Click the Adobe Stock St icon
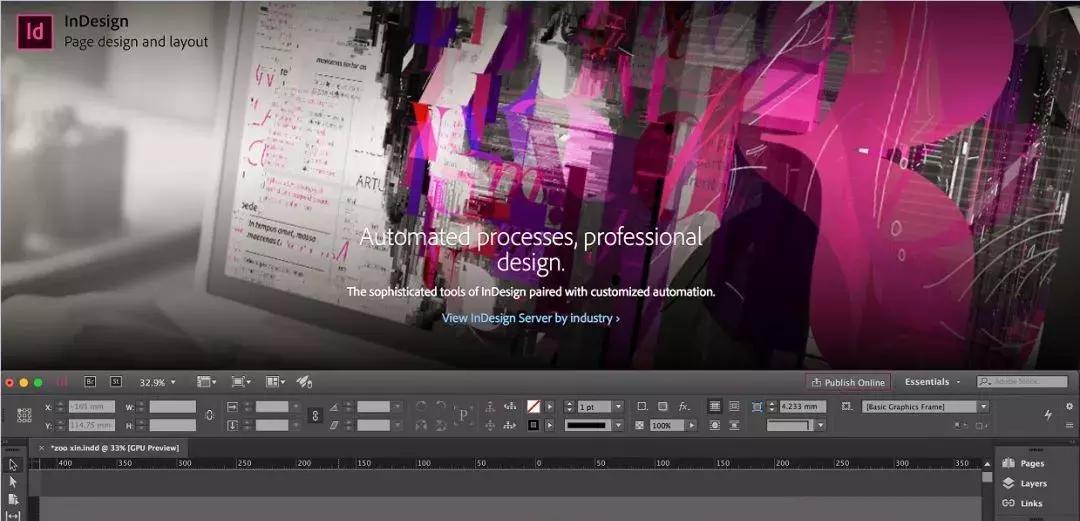The image size is (1080, 521). point(116,382)
